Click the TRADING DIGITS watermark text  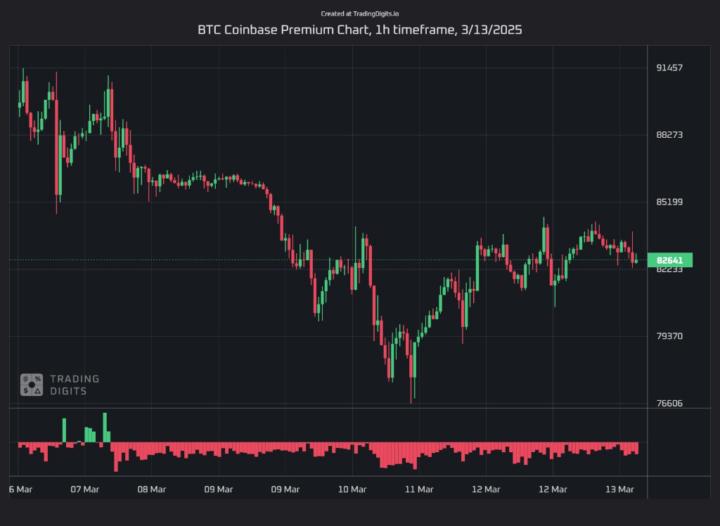(x=74, y=385)
